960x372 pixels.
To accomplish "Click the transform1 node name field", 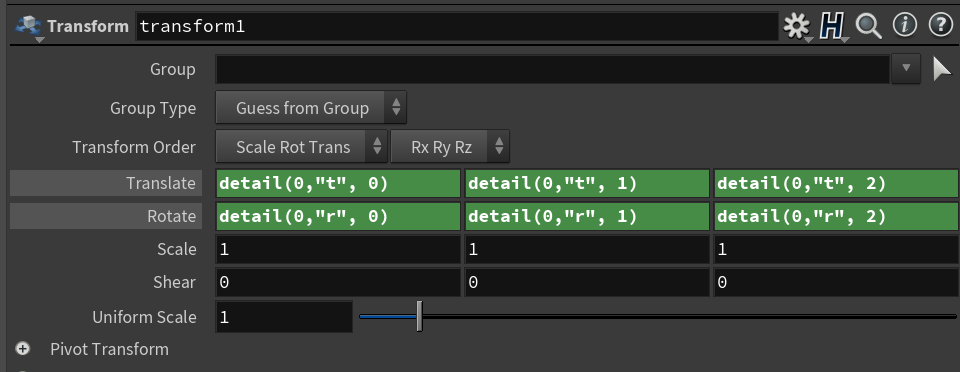I will click(457, 27).
